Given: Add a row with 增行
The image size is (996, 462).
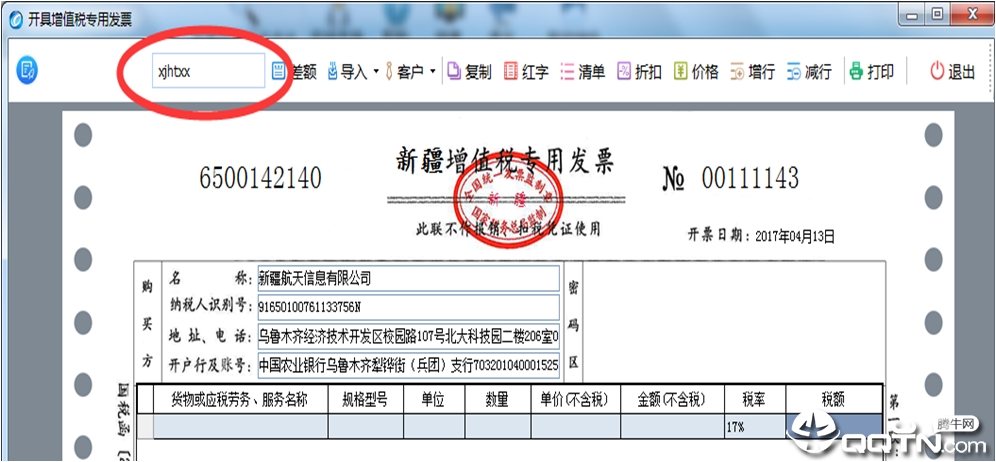Looking at the screenshot, I should tap(753, 71).
